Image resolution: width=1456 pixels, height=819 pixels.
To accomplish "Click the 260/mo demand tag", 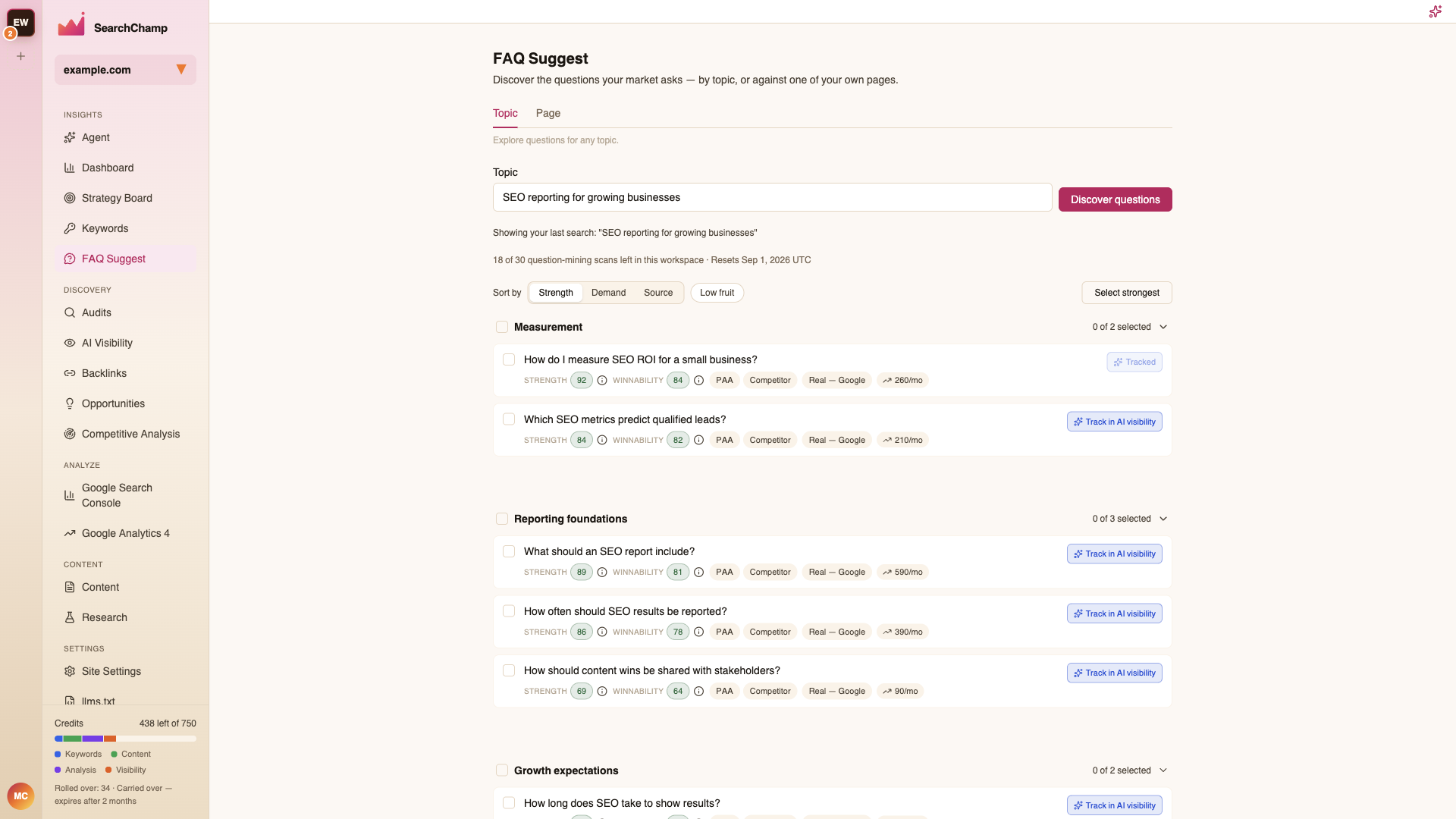I will pyautogui.click(x=902, y=380).
